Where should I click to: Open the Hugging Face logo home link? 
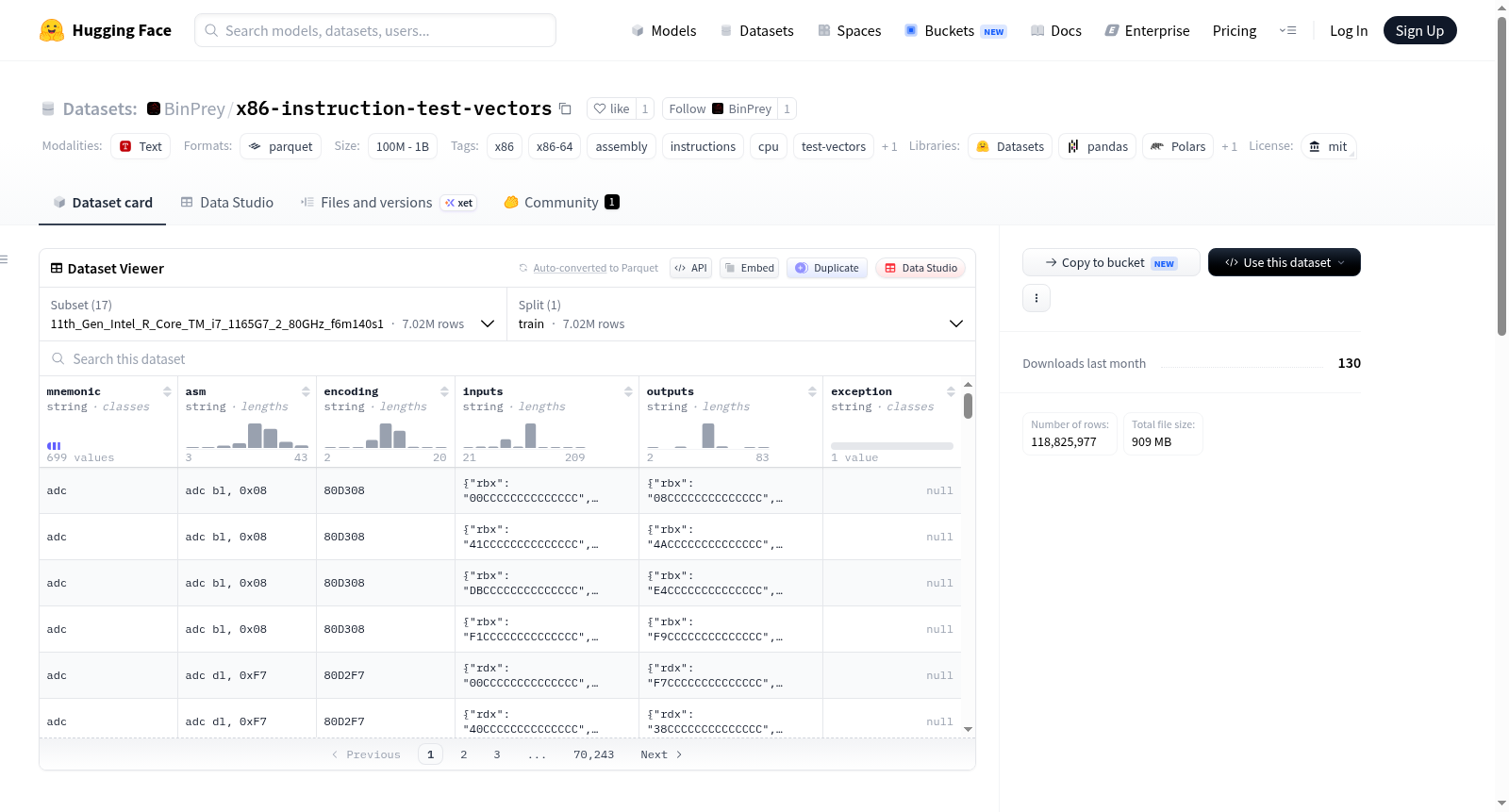[x=106, y=30]
